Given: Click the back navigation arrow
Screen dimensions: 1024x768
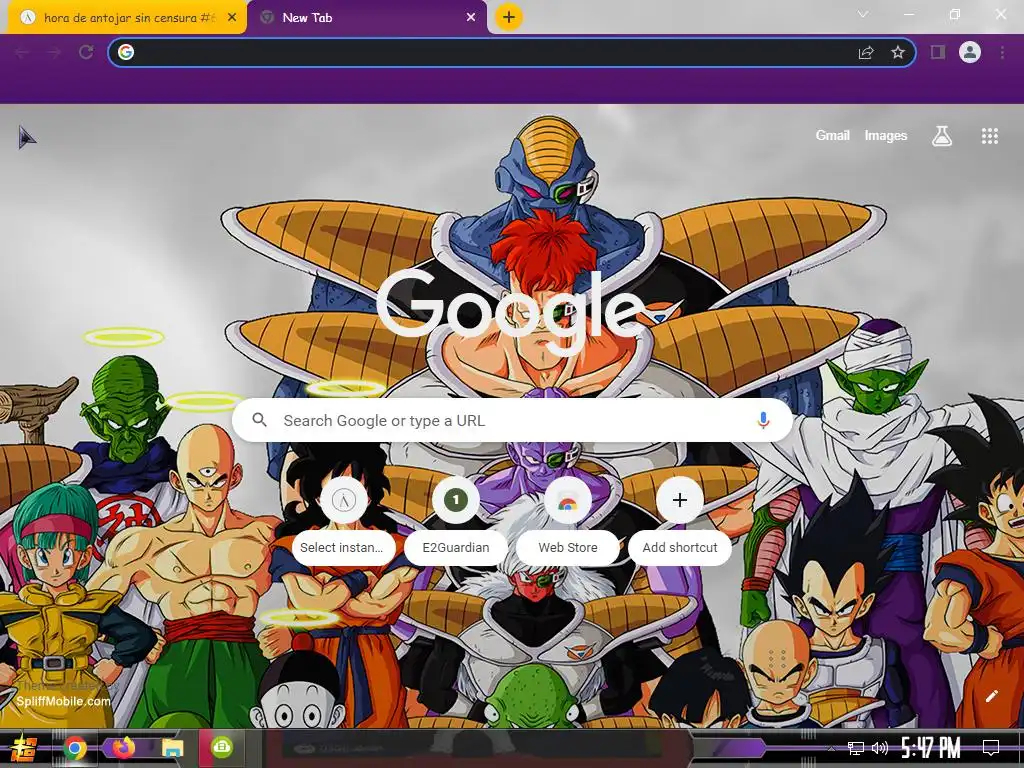Looking at the screenshot, I should pyautogui.click(x=22, y=53).
